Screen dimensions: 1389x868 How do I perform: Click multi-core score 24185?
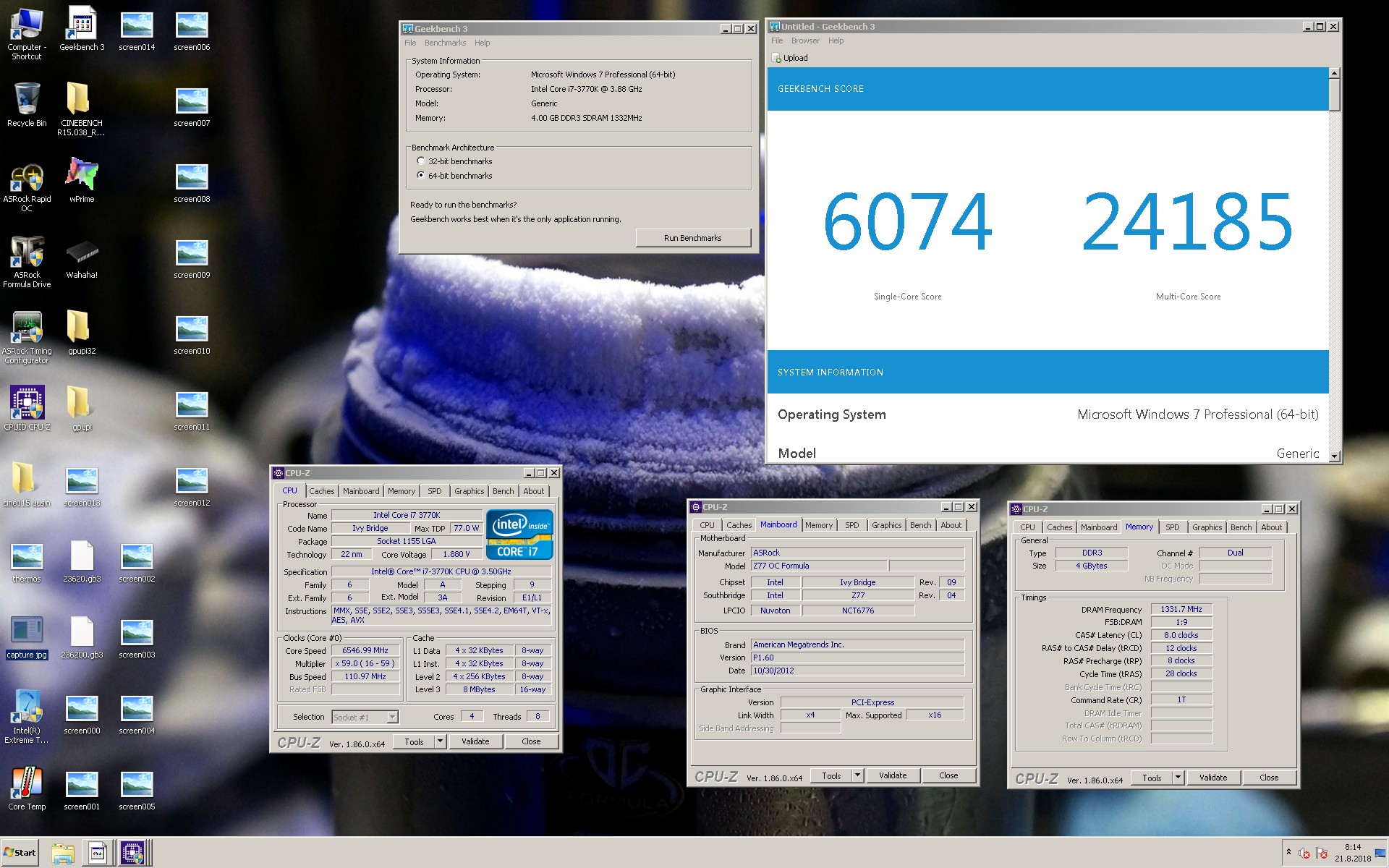click(1187, 222)
